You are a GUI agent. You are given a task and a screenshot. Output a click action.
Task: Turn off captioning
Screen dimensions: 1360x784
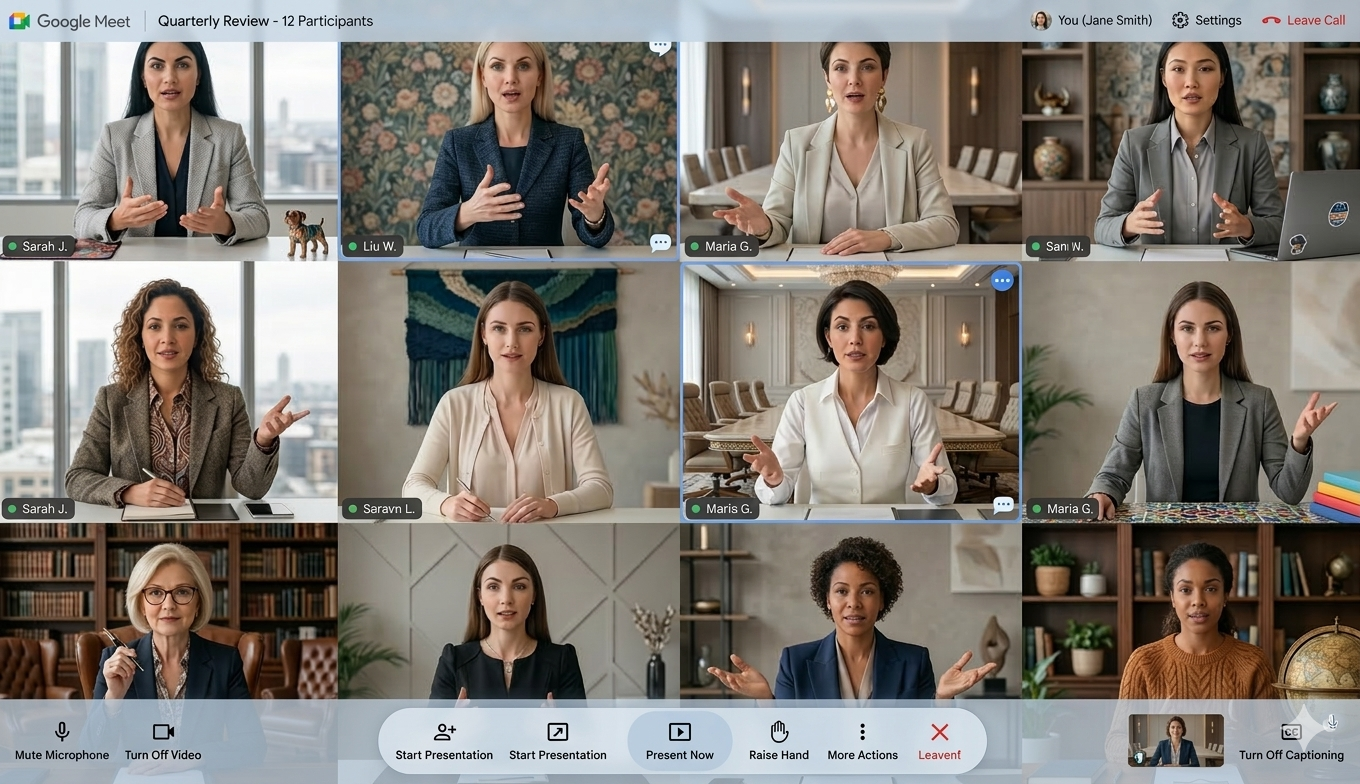click(x=1291, y=741)
